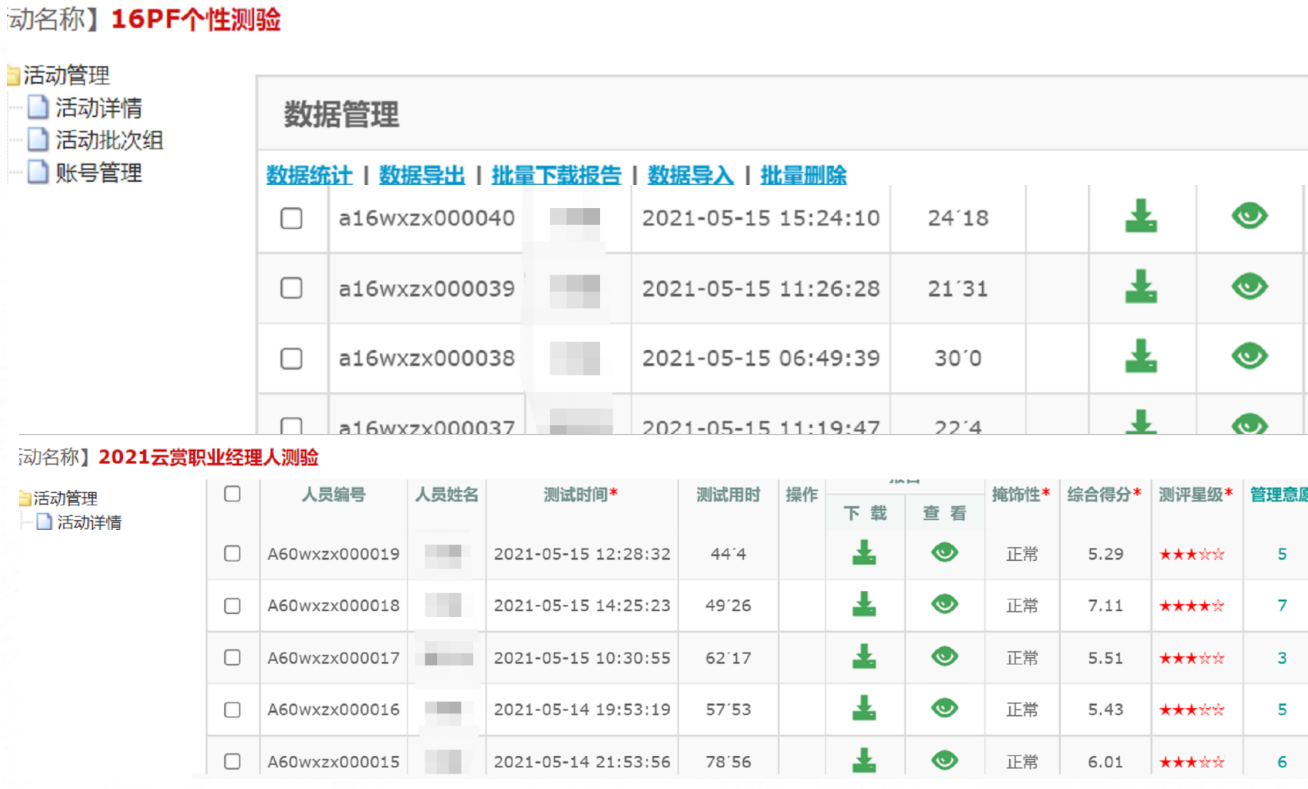Viewport: 1308px width, 789px height.
Task: Tick checkbox for A60wxzx000015
Action: 232,761
